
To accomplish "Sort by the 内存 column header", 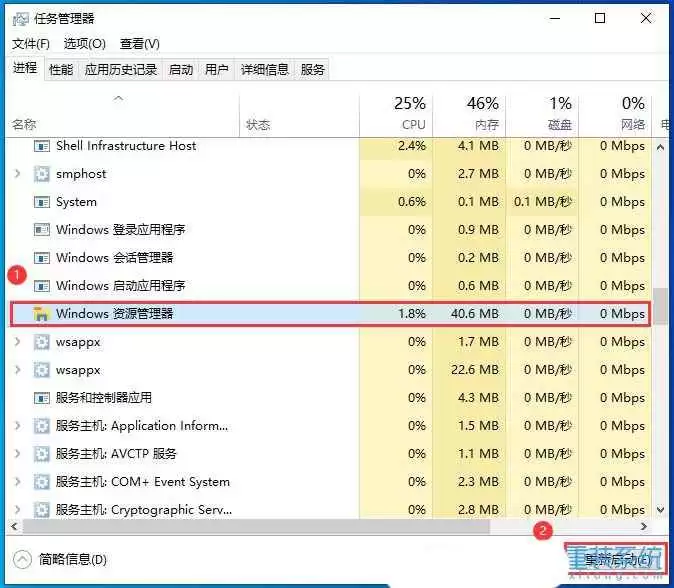I will point(469,113).
